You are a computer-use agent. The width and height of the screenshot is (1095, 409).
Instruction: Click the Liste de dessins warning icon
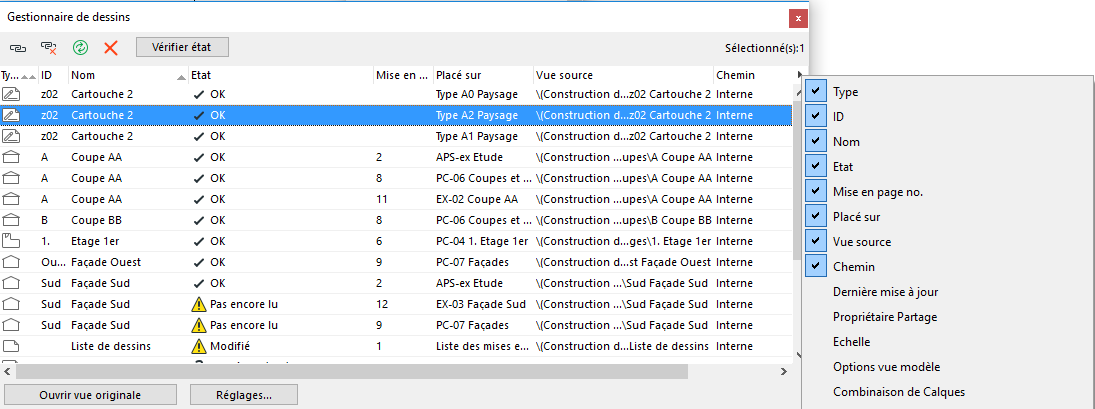coord(199,346)
